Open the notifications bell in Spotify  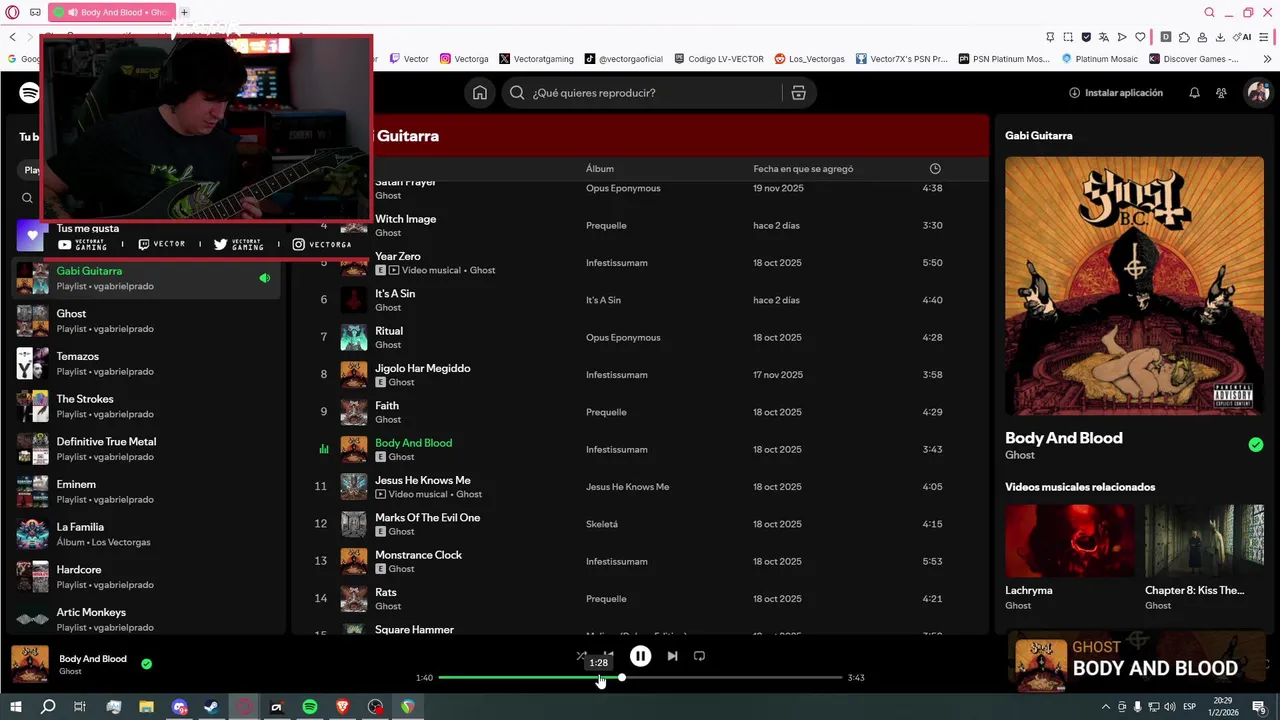coord(1194,93)
